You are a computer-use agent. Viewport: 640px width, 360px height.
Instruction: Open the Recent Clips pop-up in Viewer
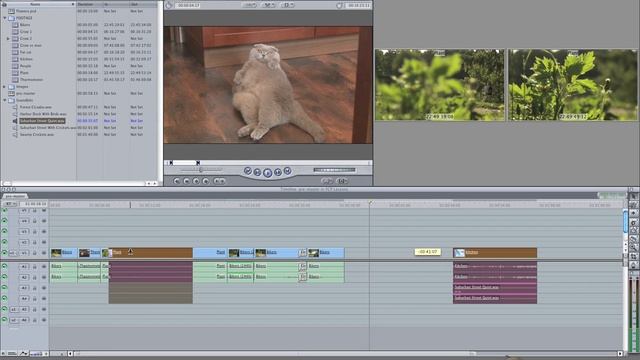[327, 181]
